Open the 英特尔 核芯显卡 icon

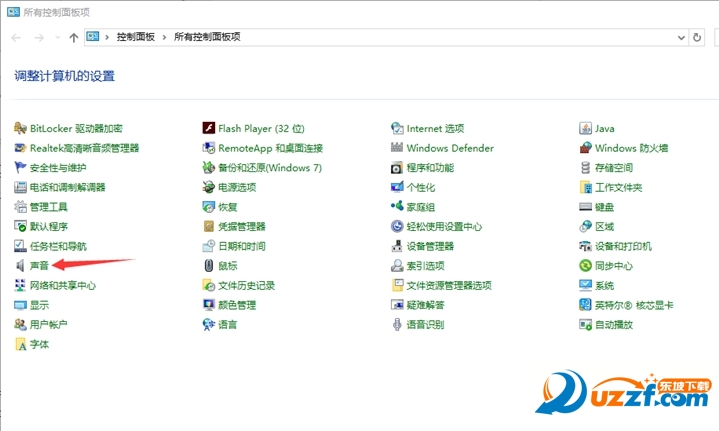(586, 305)
